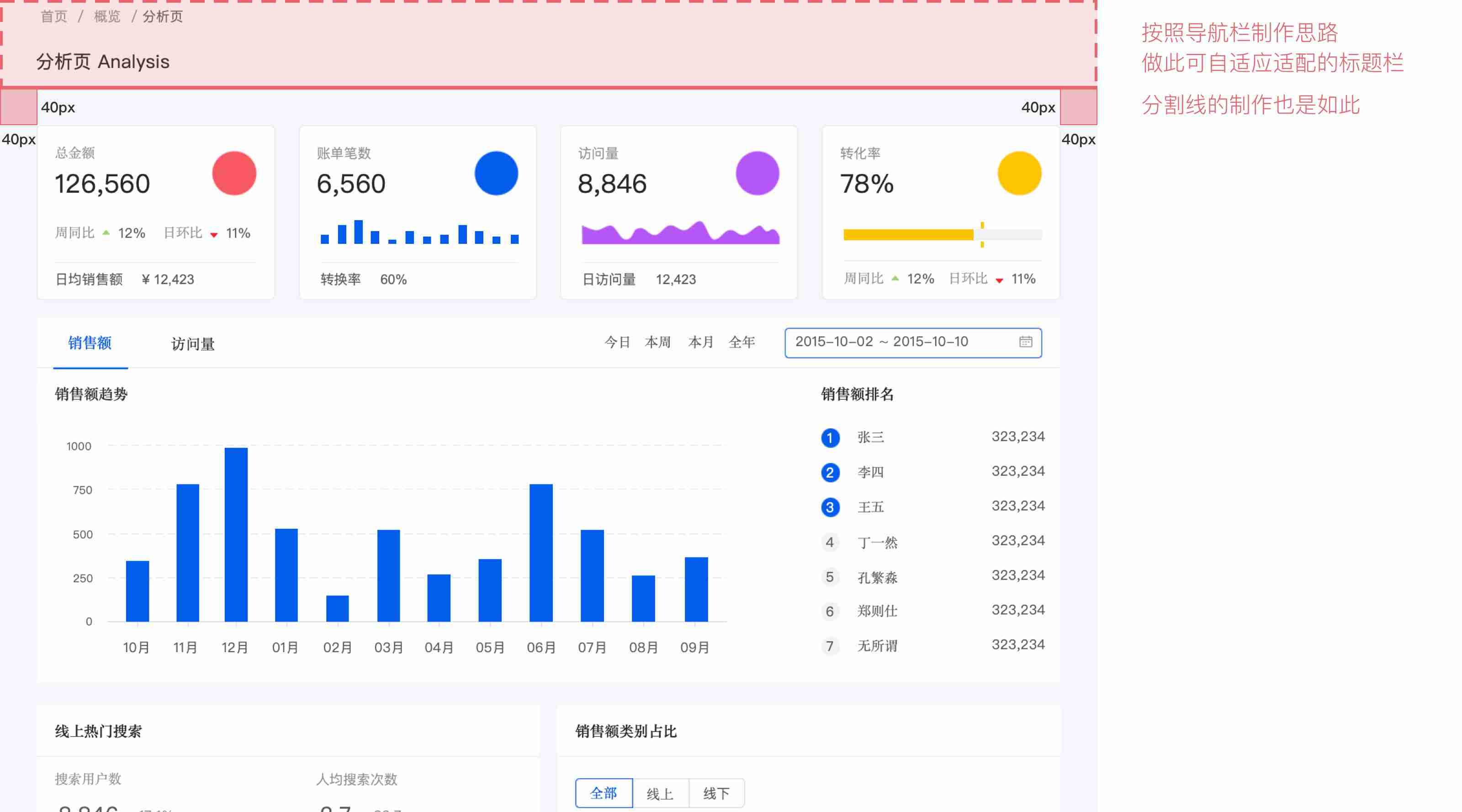Click rank badge 7 next to 无所谓
This screenshot has height=812, width=1462.
(x=830, y=646)
